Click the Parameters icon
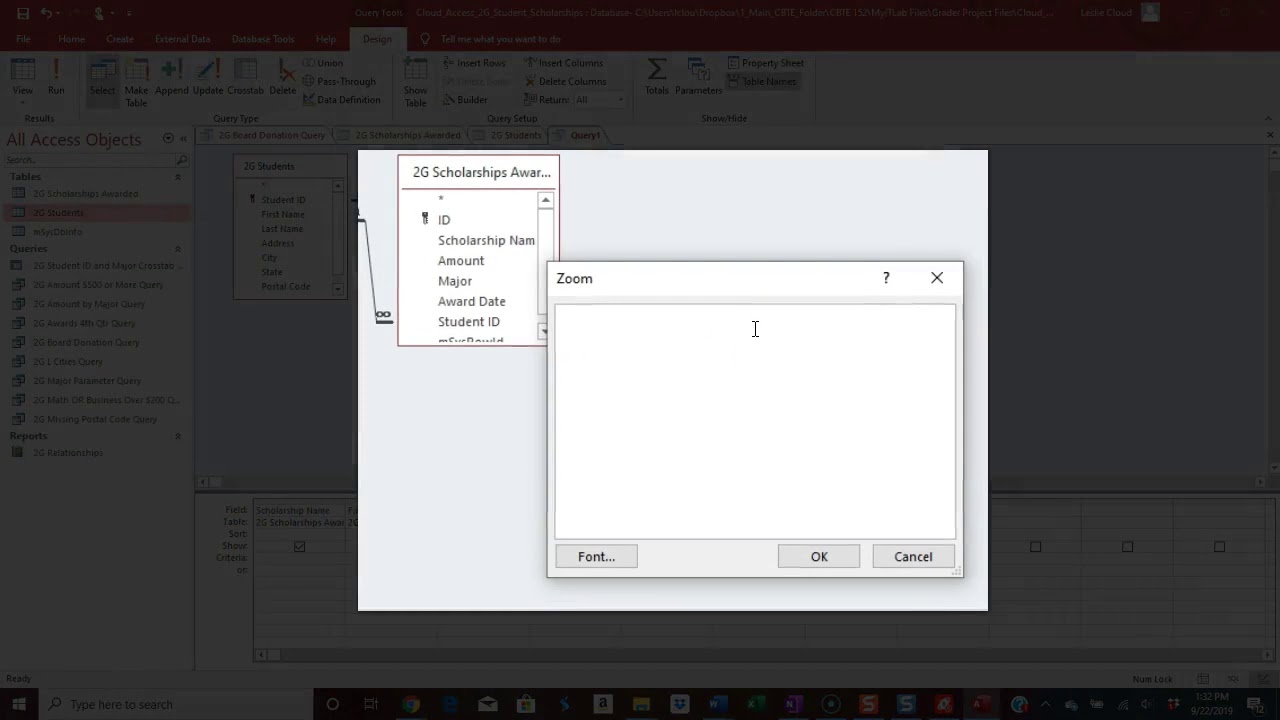Image resolution: width=1280 pixels, height=720 pixels. (x=698, y=78)
